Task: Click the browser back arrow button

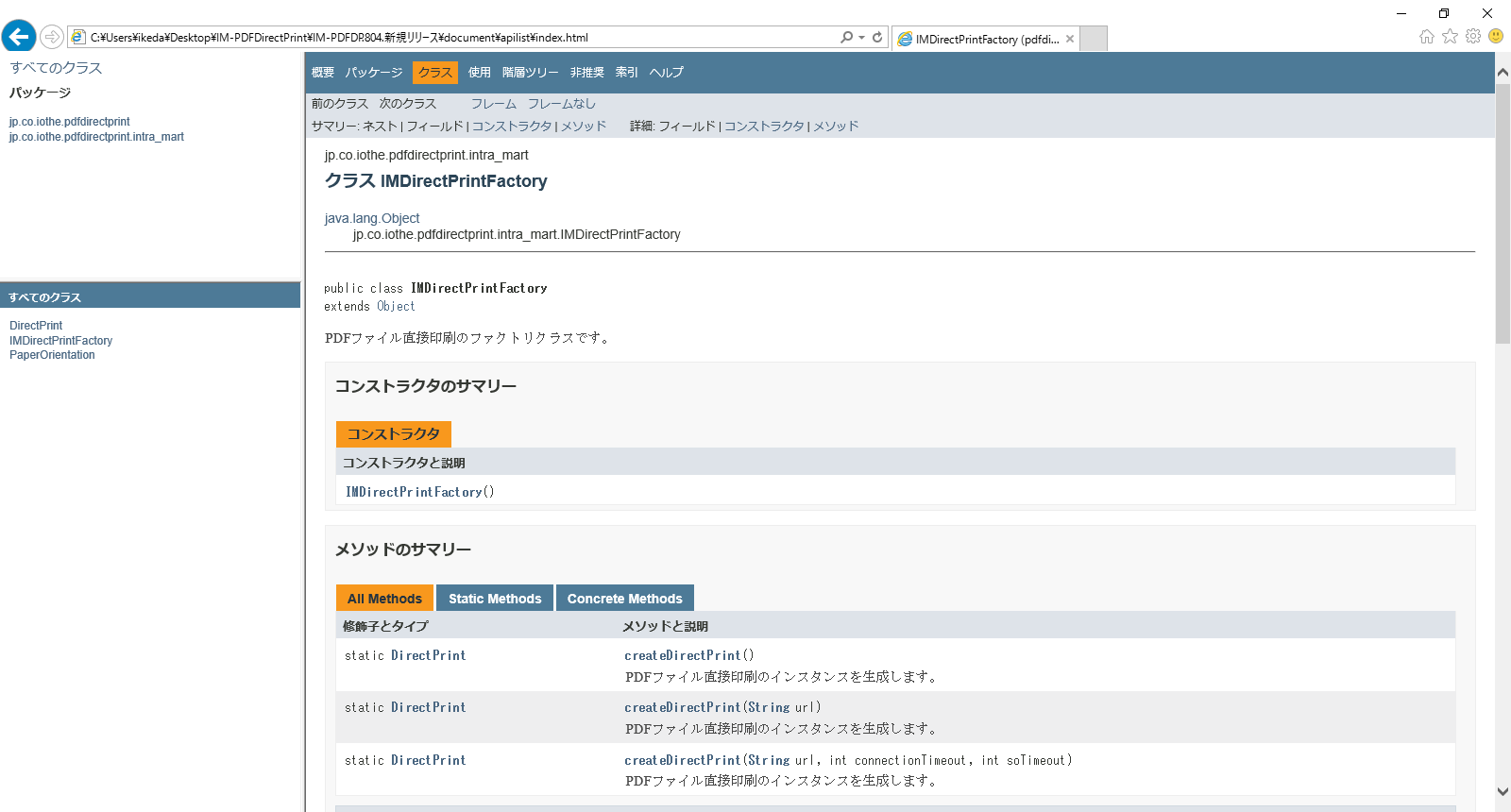Action: pyautogui.click(x=19, y=37)
